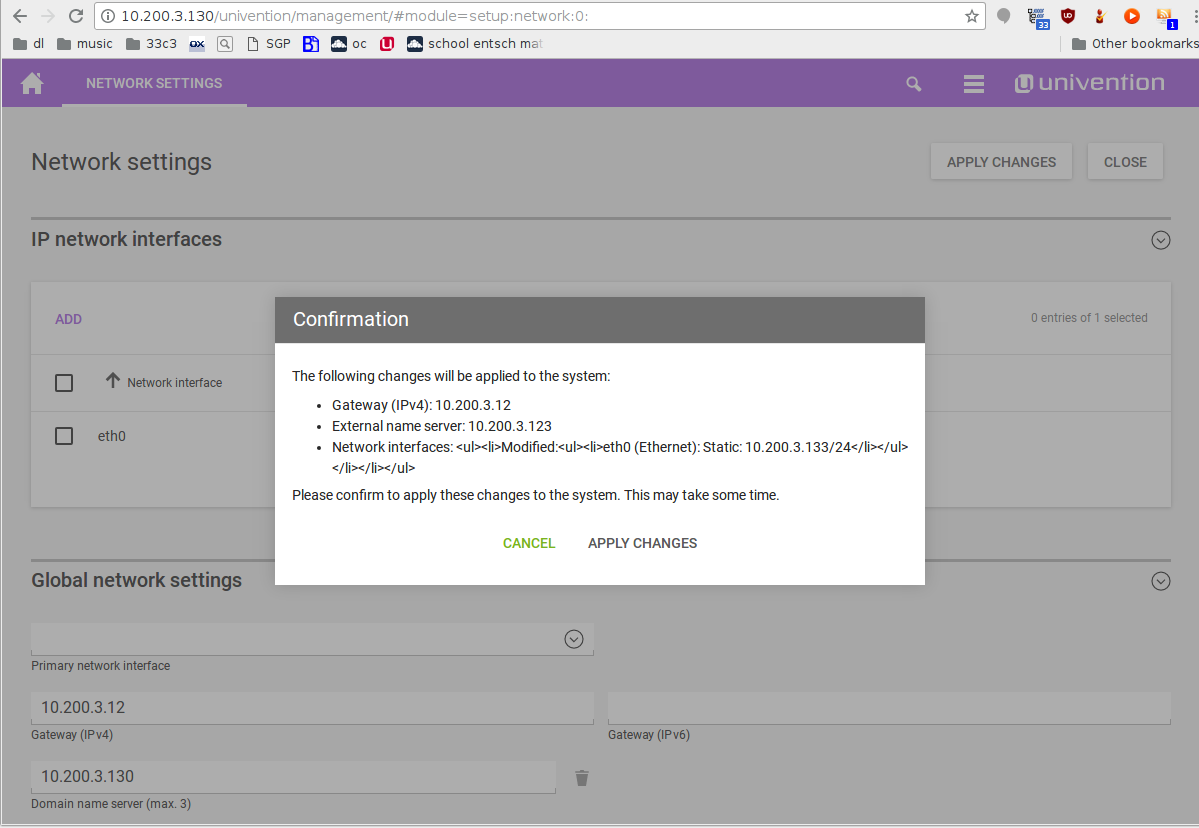Collapse the Global network settings section
Viewport: 1199px width, 828px height.
1160,581
